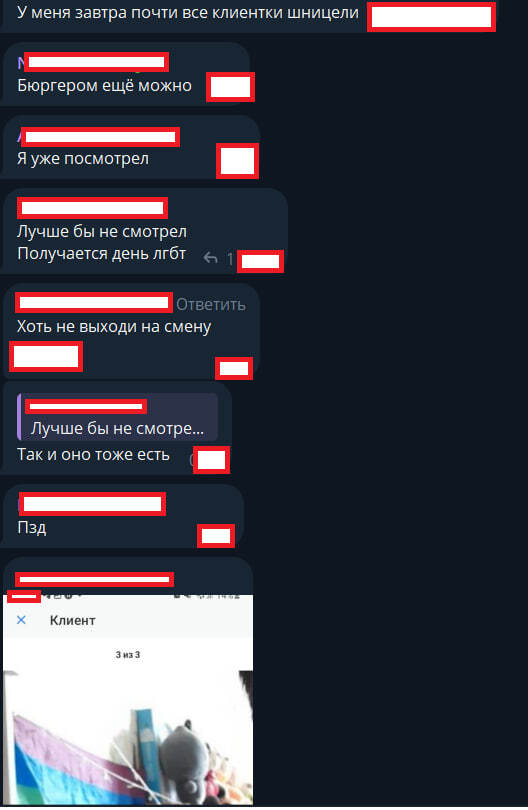The width and height of the screenshot is (528, 810).
Task: Click the blue X icon beside "Клиент"
Action: [21, 620]
